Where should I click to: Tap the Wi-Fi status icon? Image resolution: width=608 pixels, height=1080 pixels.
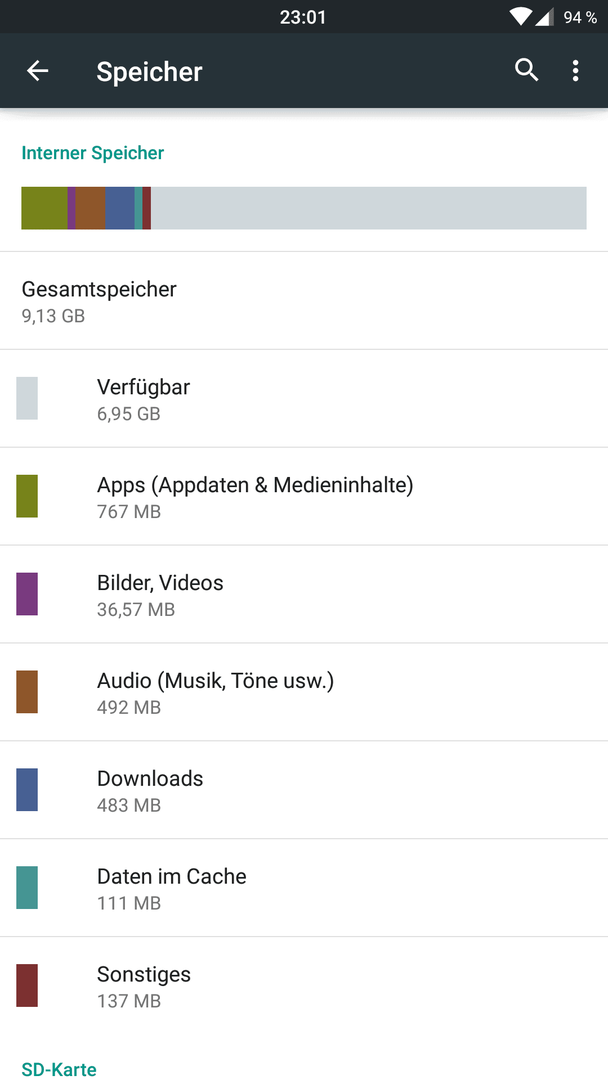(522, 17)
